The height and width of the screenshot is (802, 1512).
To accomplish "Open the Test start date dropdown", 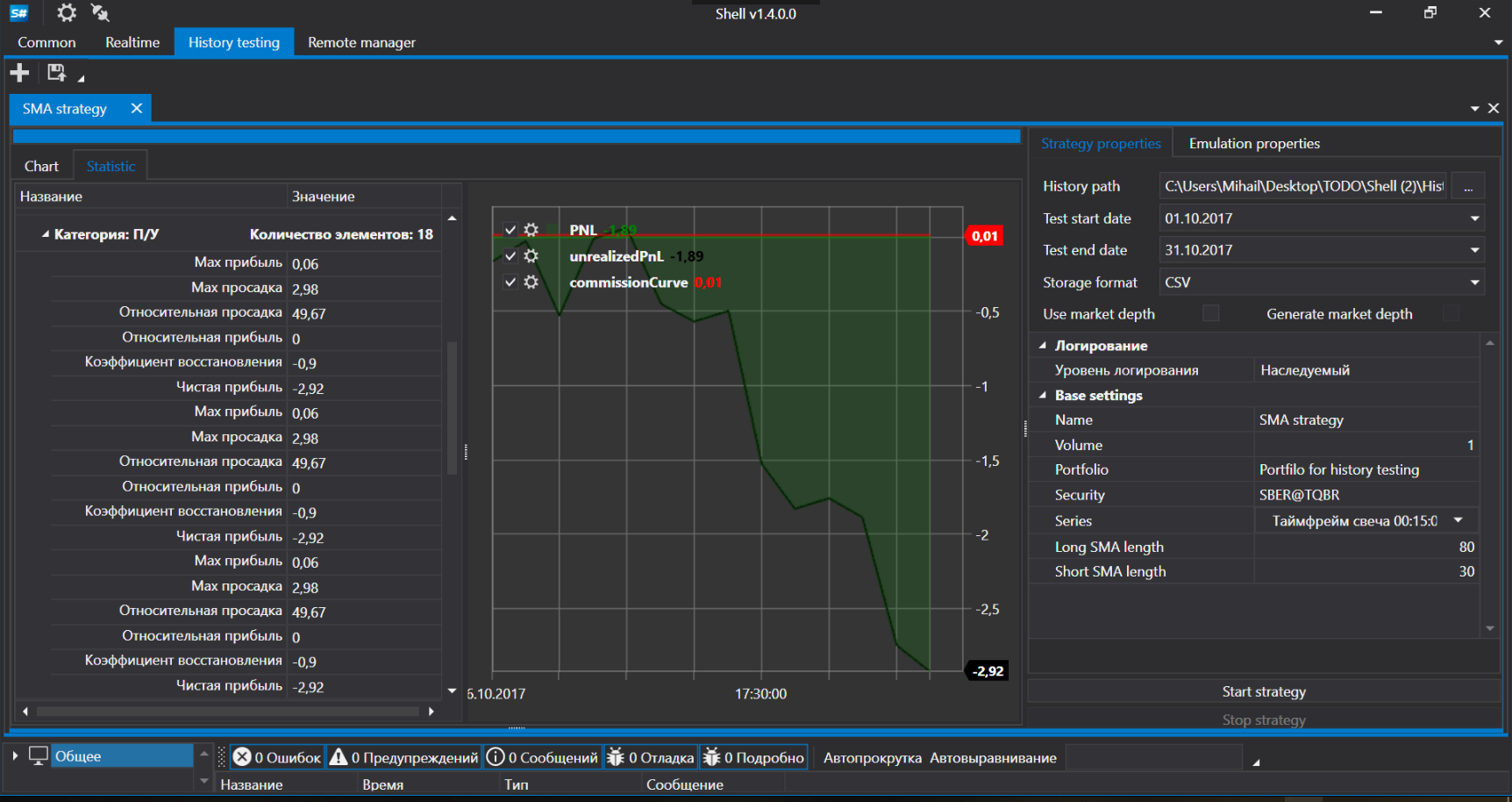I will tap(1474, 218).
